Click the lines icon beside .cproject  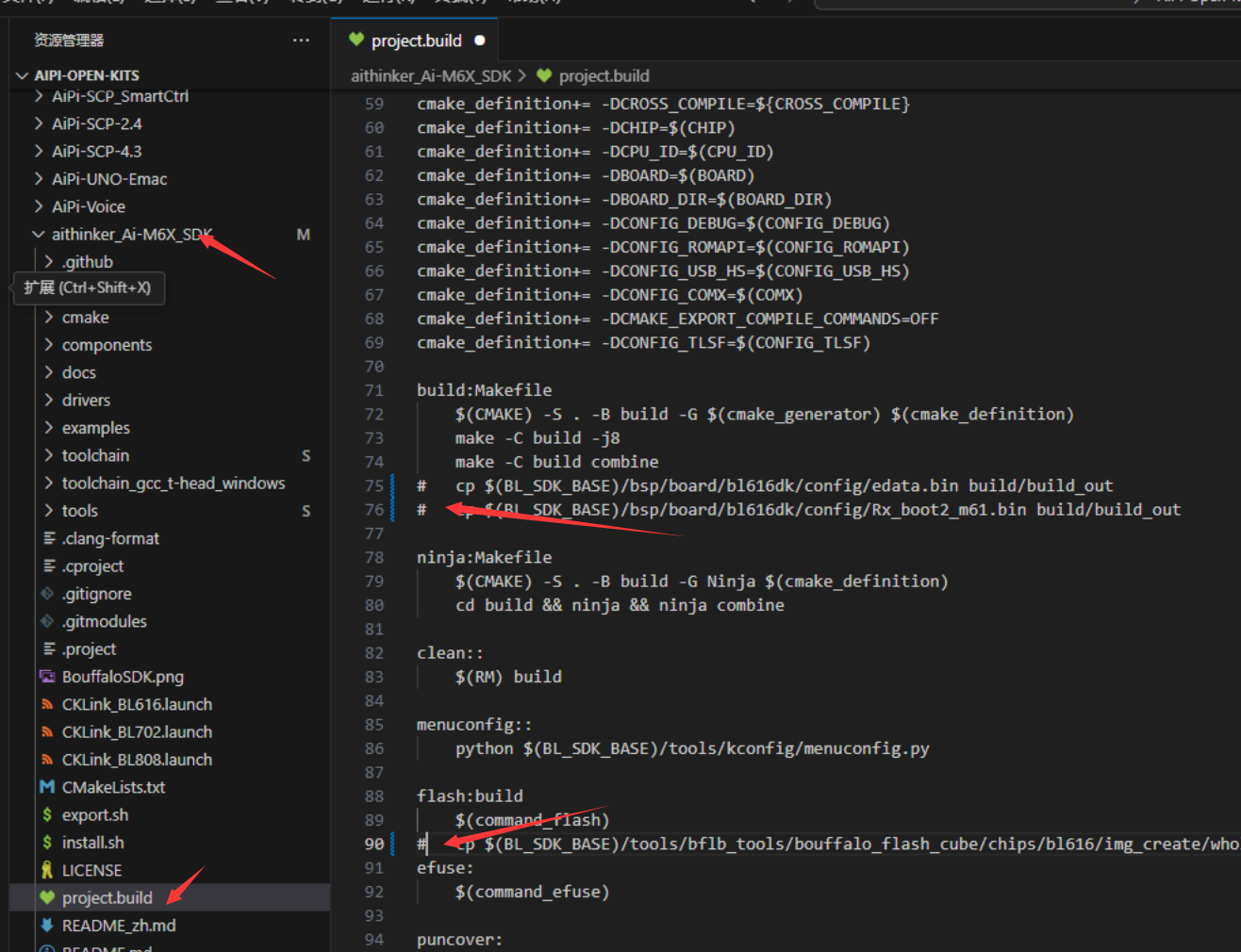pyautogui.click(x=49, y=566)
